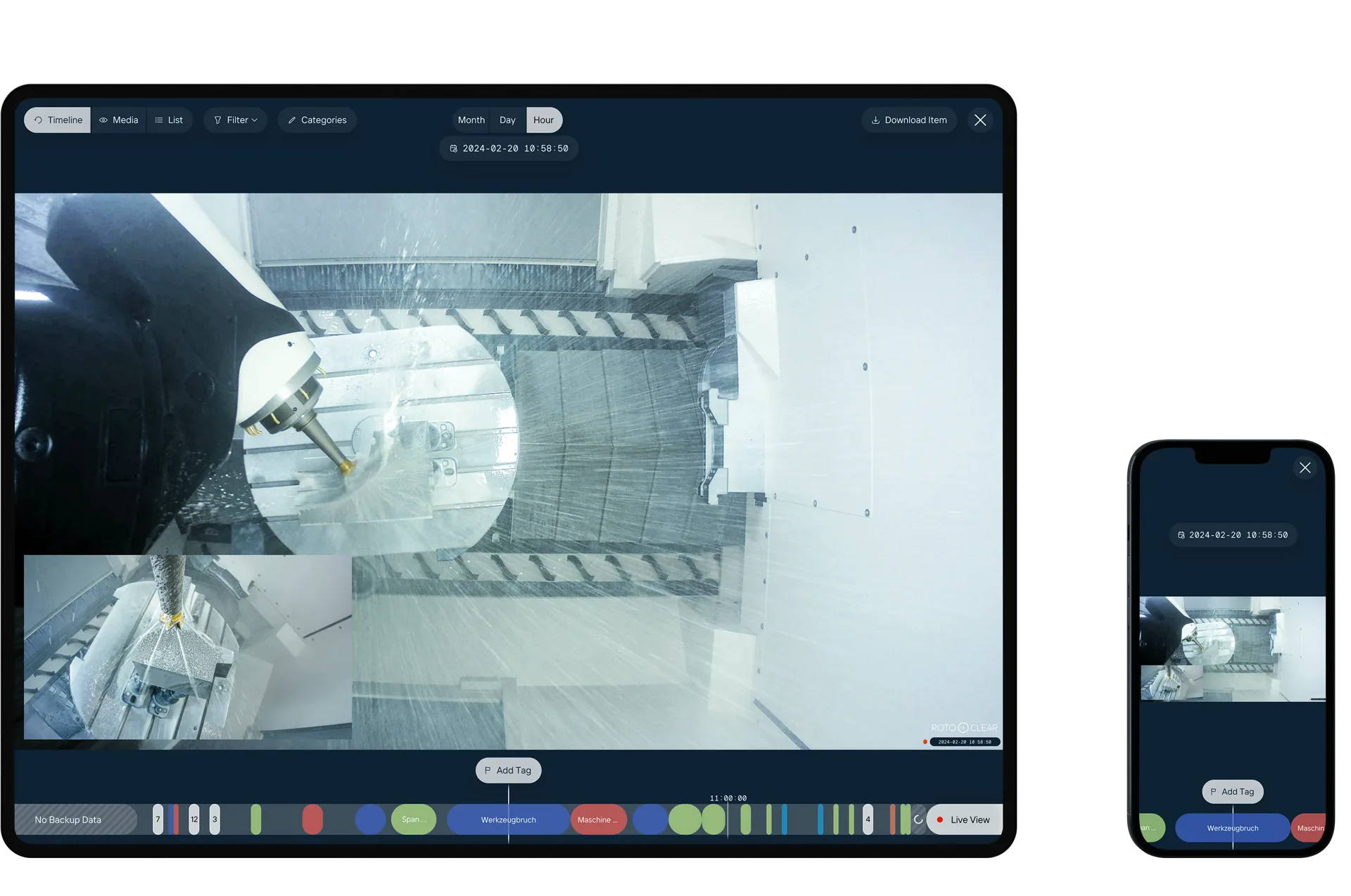1351x896 pixels.
Task: Open the cluster marker labeled 3
Action: 215,819
